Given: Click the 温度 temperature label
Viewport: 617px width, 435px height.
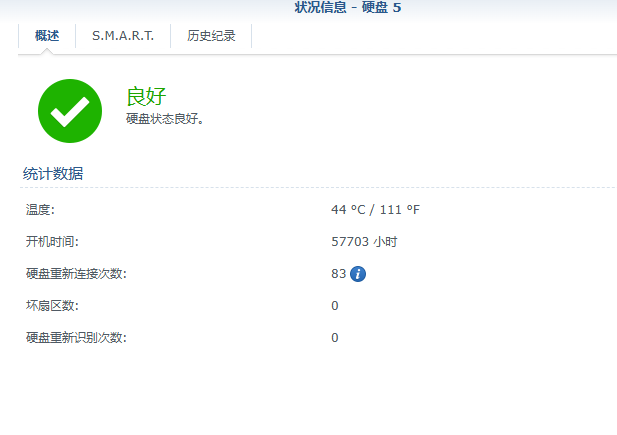Looking at the screenshot, I should [x=40, y=209].
